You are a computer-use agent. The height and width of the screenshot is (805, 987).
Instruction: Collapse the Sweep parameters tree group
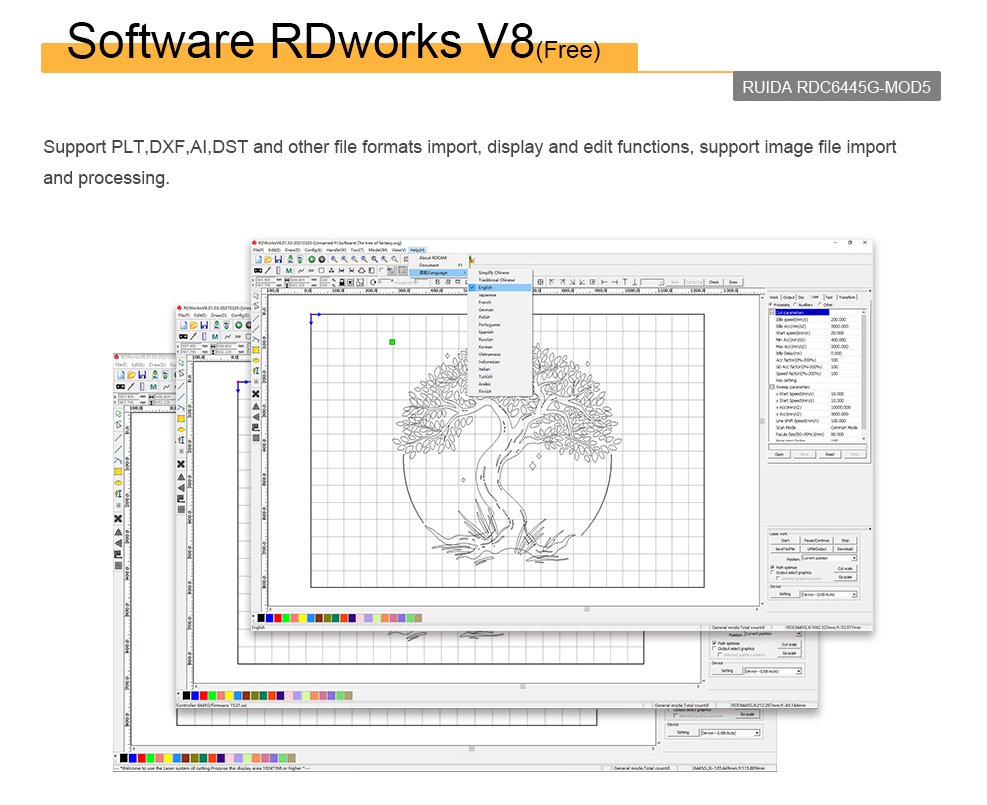(x=772, y=387)
